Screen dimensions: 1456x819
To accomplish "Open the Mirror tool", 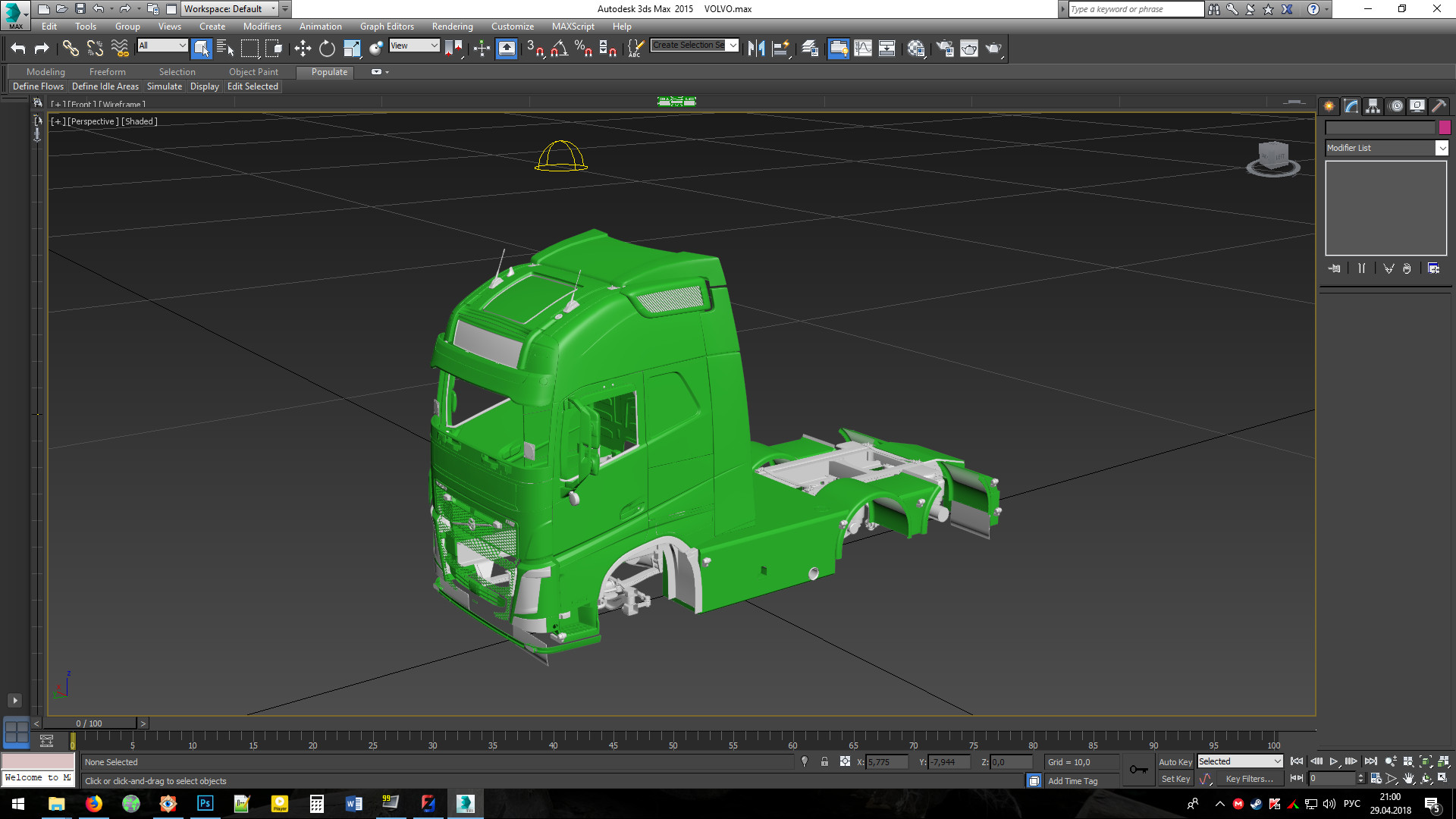I will click(x=756, y=49).
